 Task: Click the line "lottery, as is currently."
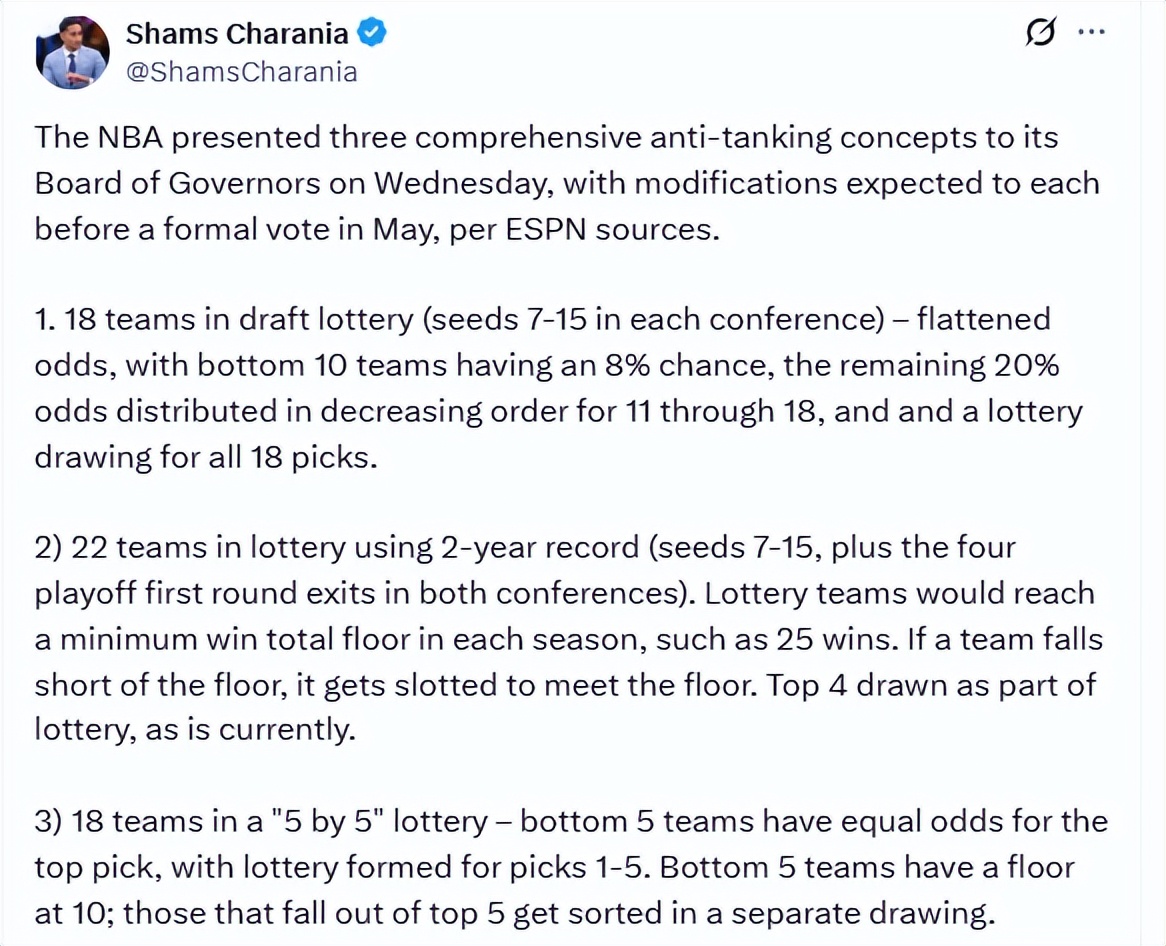point(195,730)
